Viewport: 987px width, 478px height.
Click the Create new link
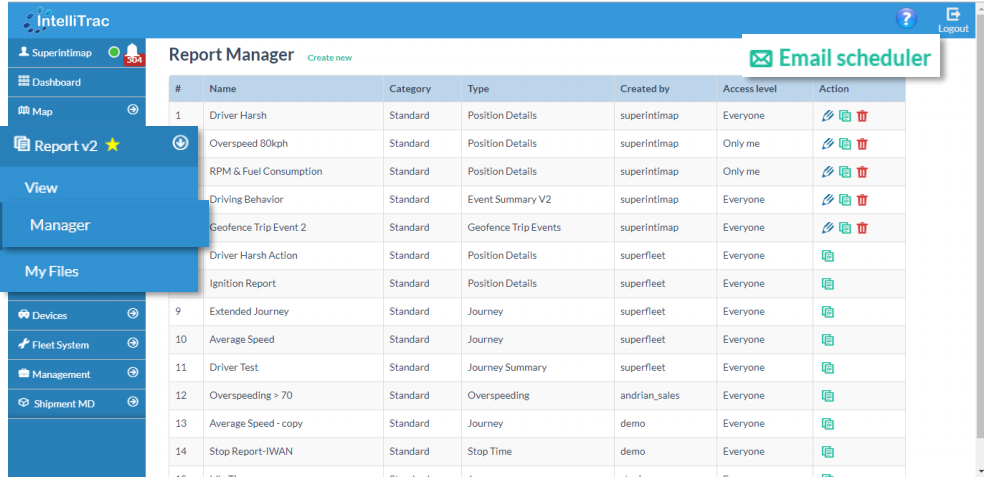tap(329, 58)
